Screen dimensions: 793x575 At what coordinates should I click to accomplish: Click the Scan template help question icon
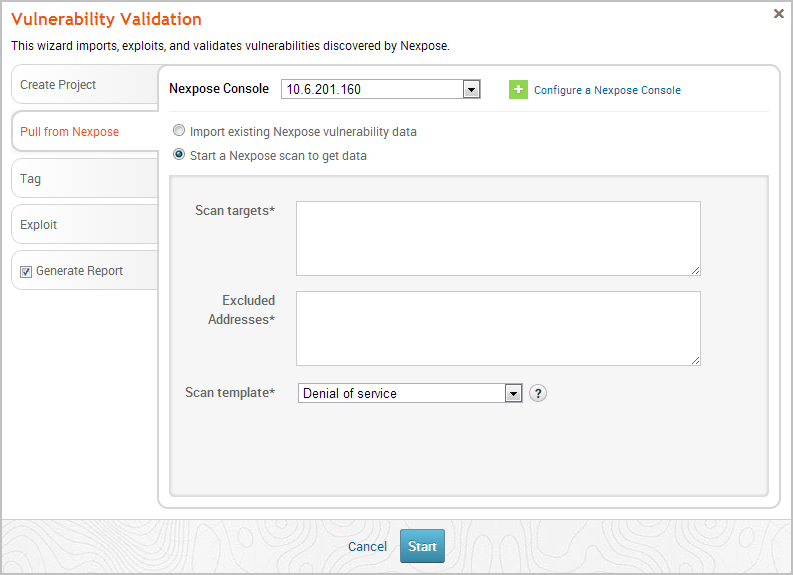coord(538,393)
